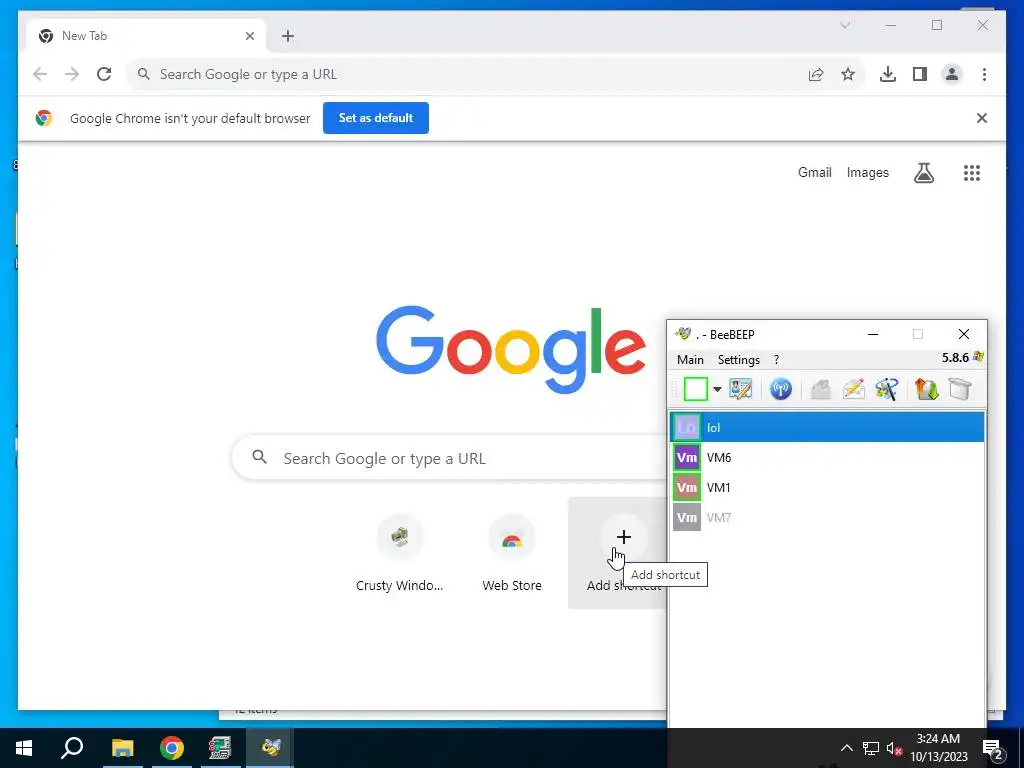The image size is (1024, 768).
Task: Click the envelope with pencil icon
Action: point(854,389)
